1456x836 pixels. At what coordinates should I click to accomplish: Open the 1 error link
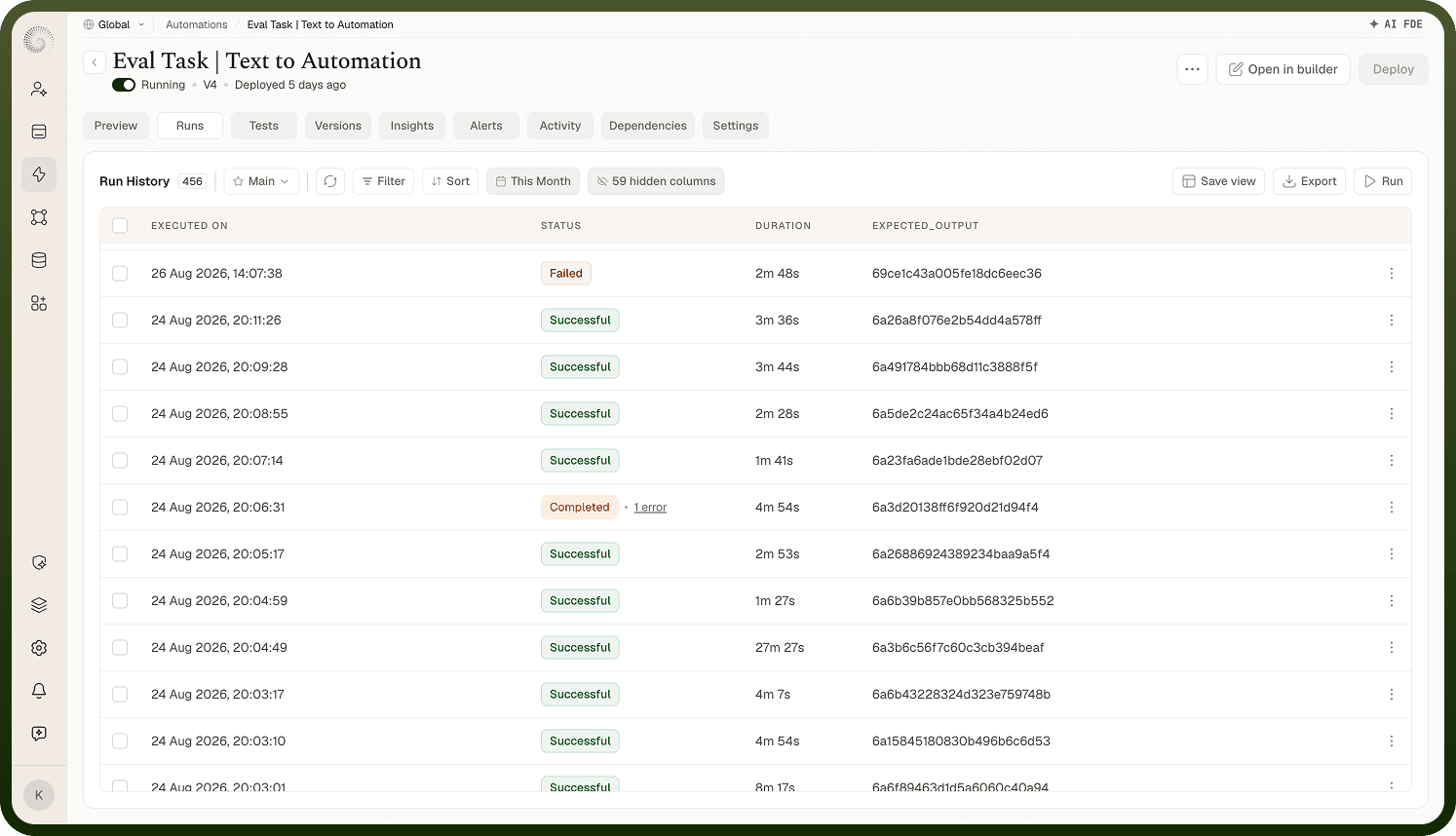point(650,508)
